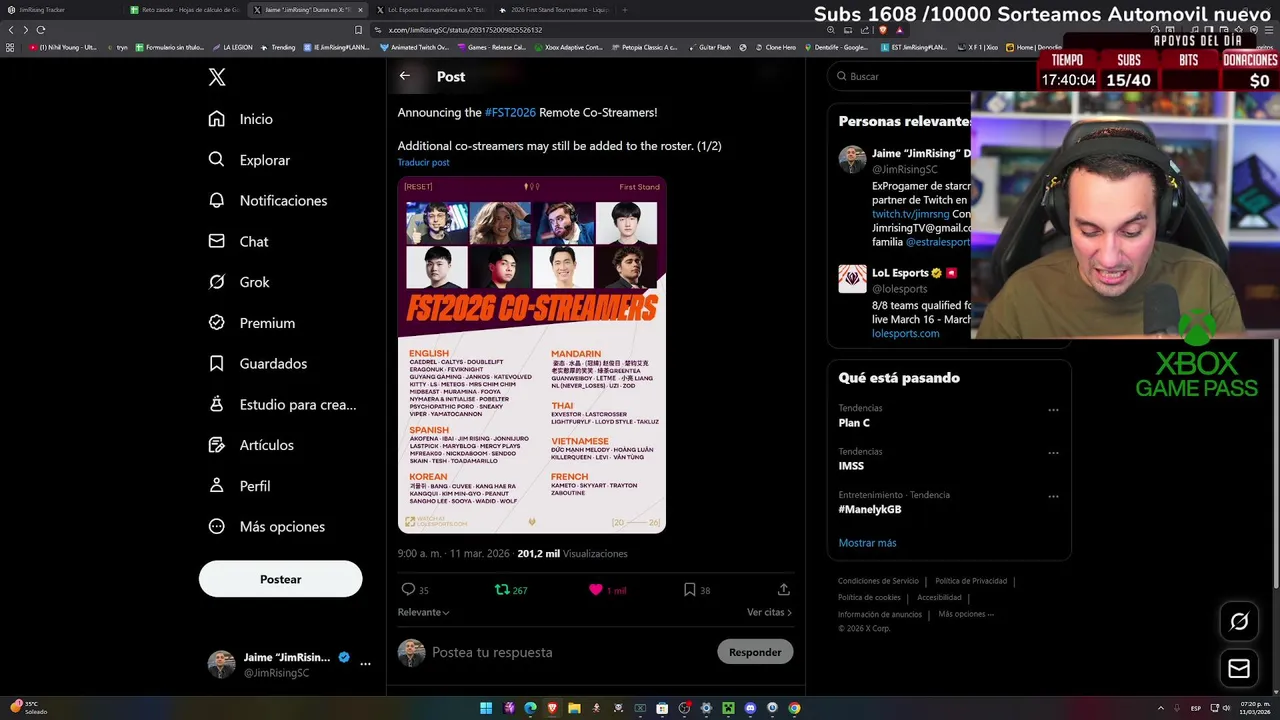
Task: Switch to 2026 First Stand Tournament tab
Action: click(554, 10)
